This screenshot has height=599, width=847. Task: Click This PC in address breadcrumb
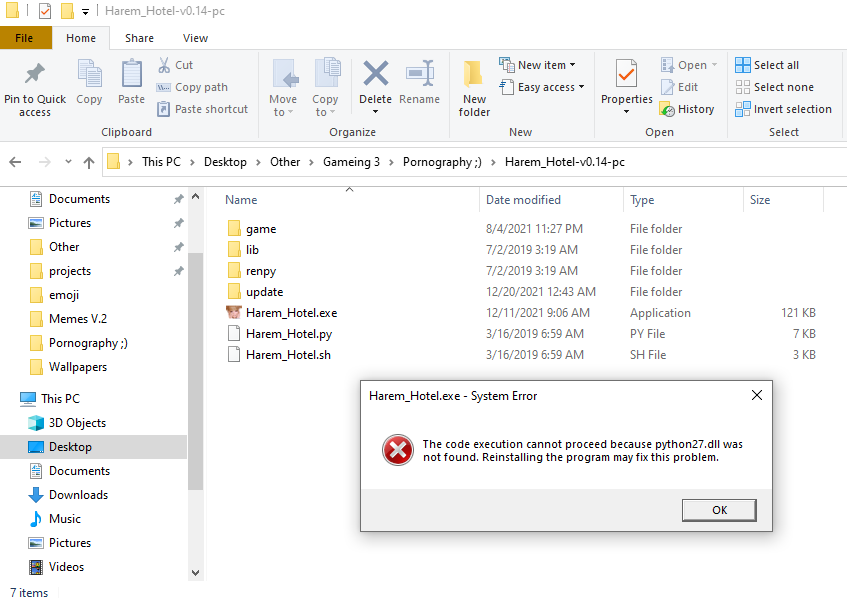tap(161, 162)
